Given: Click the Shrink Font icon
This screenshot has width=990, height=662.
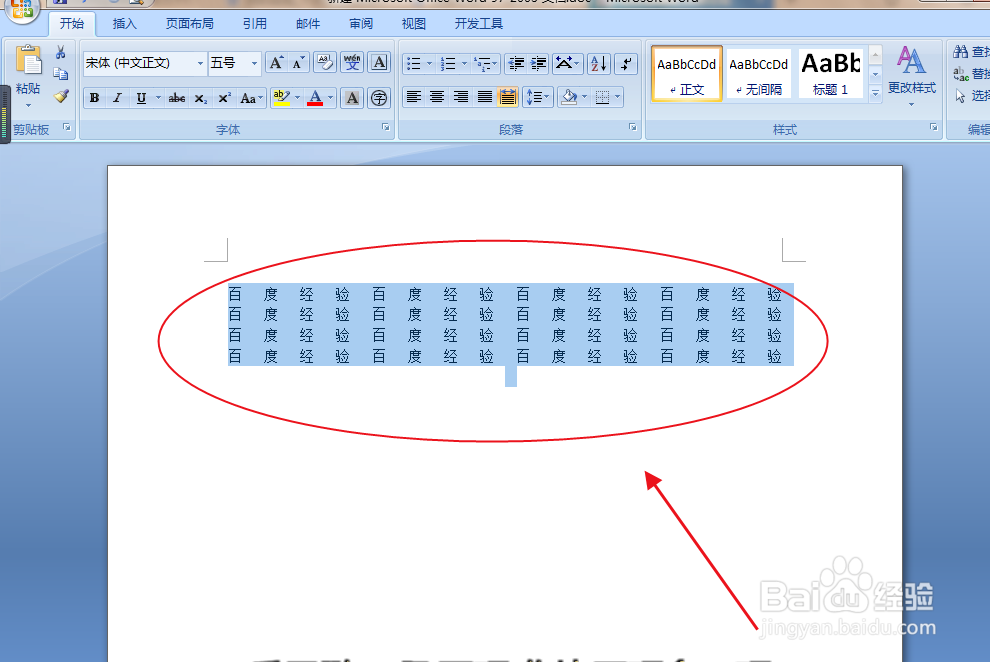Looking at the screenshot, I should pyautogui.click(x=298, y=63).
